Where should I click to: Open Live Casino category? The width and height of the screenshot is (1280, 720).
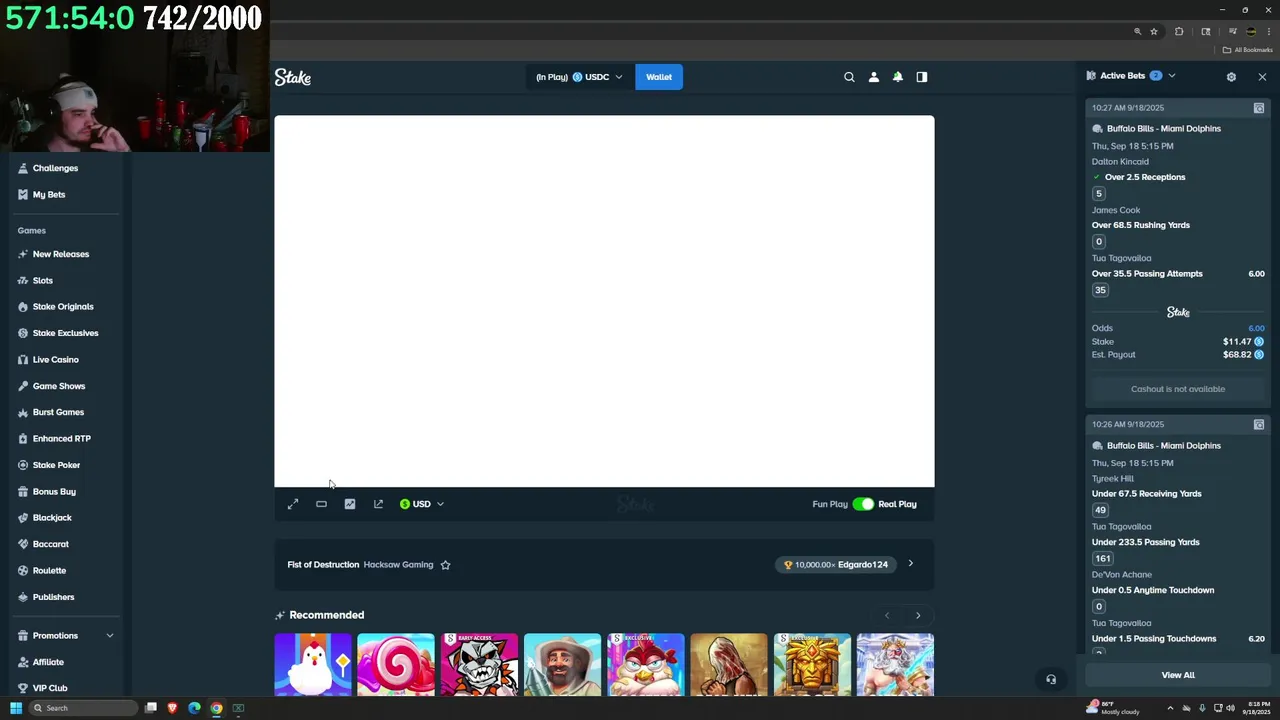[x=55, y=360]
